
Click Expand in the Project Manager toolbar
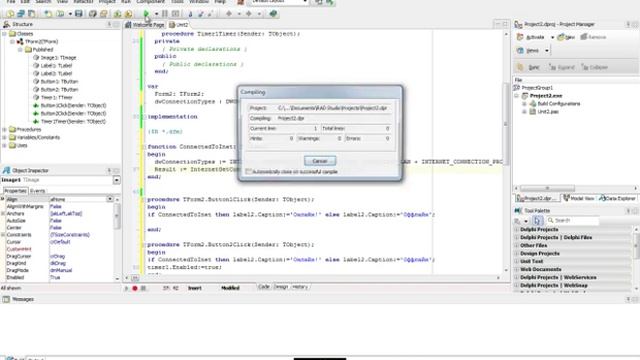click(x=561, y=67)
